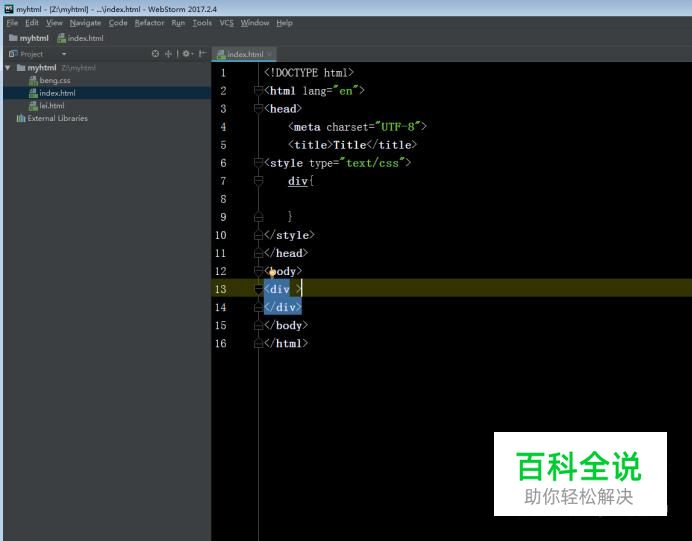This screenshot has width=692, height=541.
Task: Click line number 1 in gutter
Action: 223,73
